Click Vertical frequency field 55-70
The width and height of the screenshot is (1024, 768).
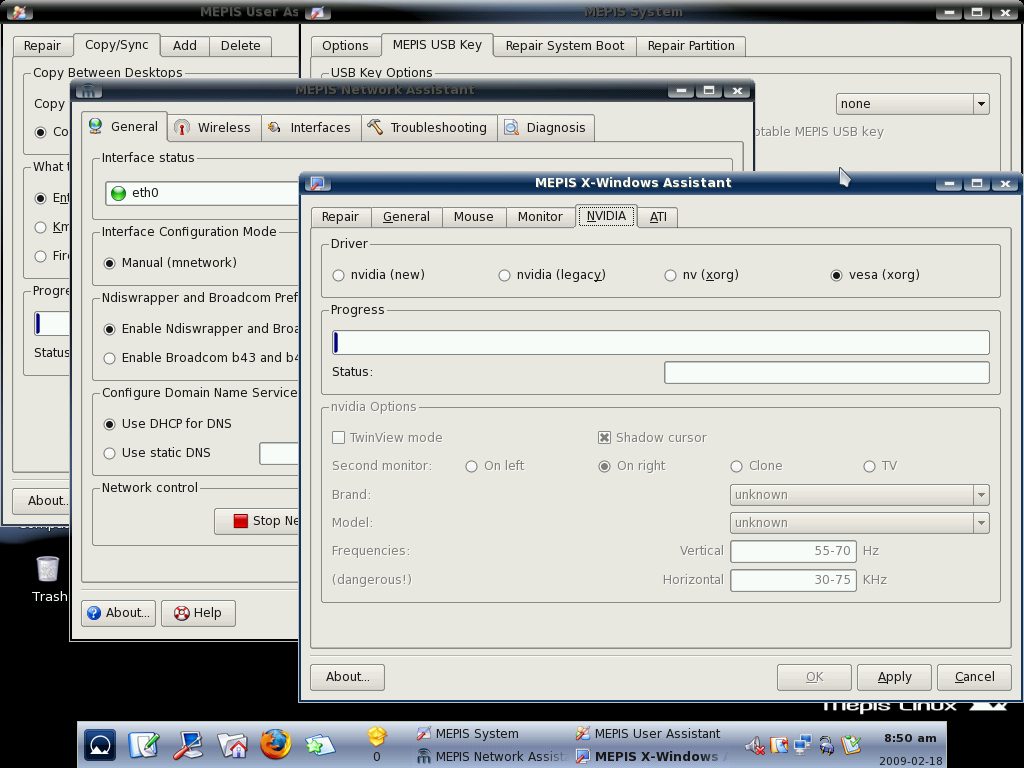[793, 551]
